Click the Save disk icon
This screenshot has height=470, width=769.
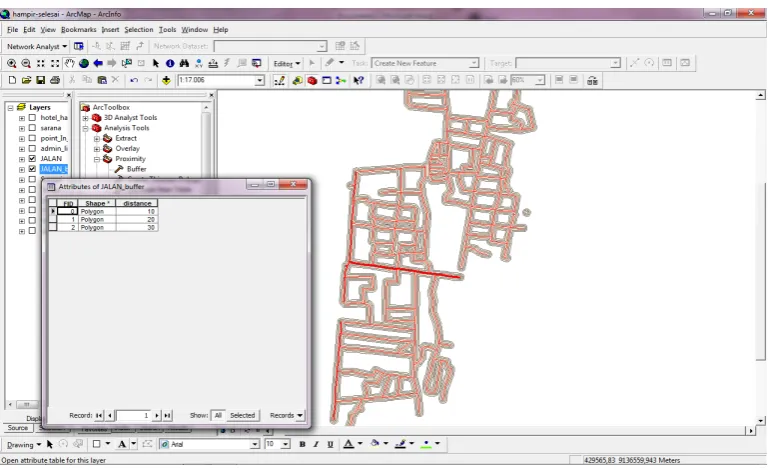point(41,80)
